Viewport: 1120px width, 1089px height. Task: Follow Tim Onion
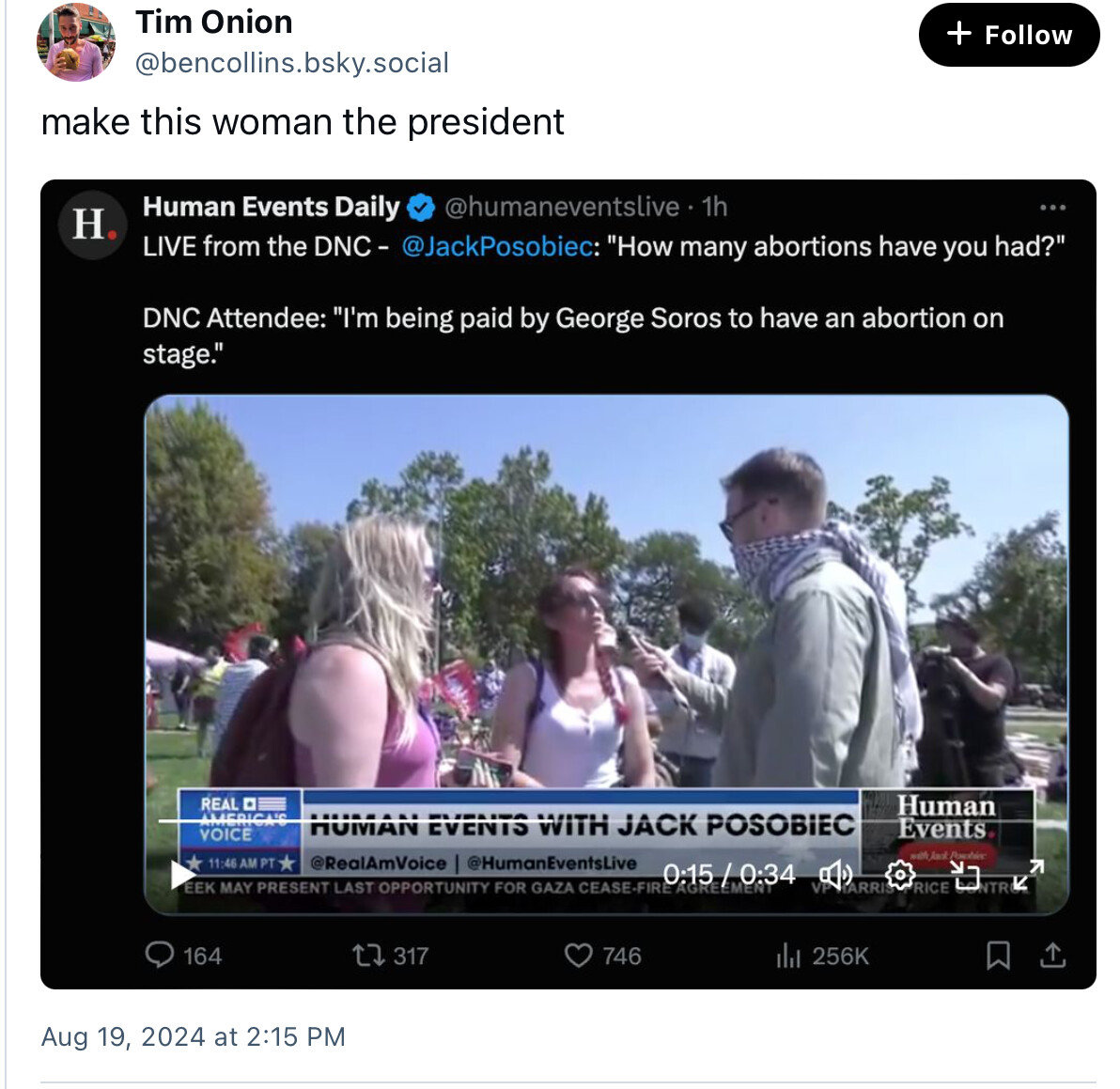point(1009,35)
